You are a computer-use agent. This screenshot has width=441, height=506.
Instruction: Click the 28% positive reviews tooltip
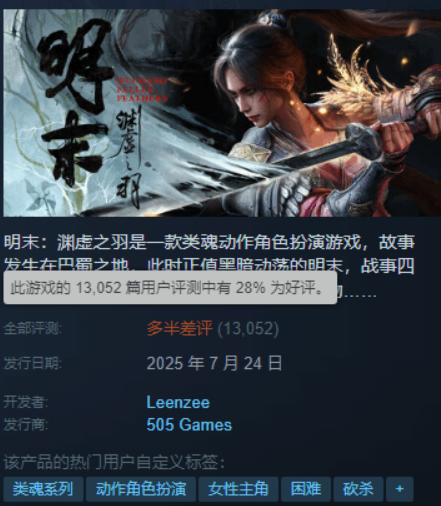pyautogui.click(x=170, y=287)
